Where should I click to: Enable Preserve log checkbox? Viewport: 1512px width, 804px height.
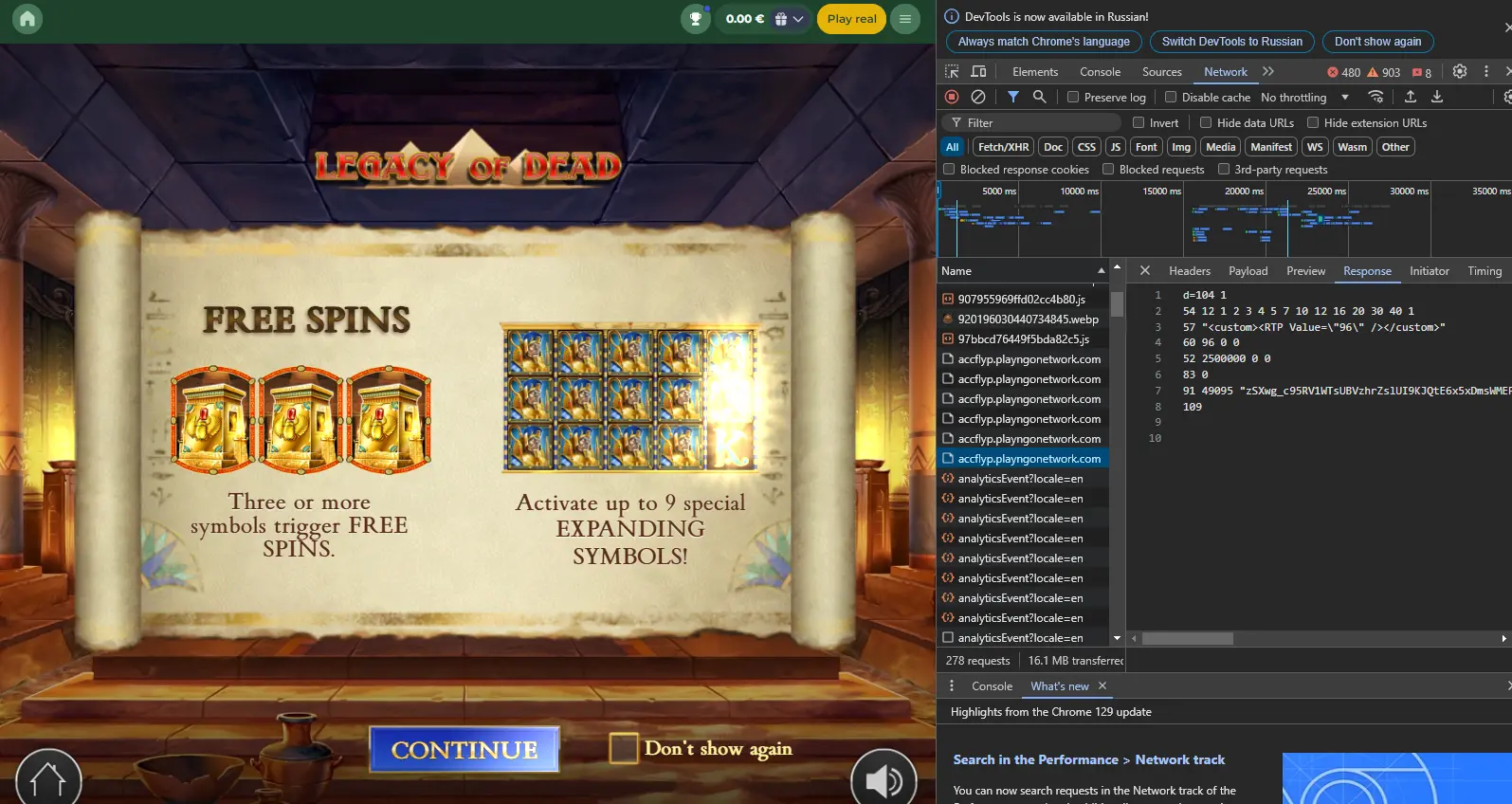pyautogui.click(x=1073, y=97)
